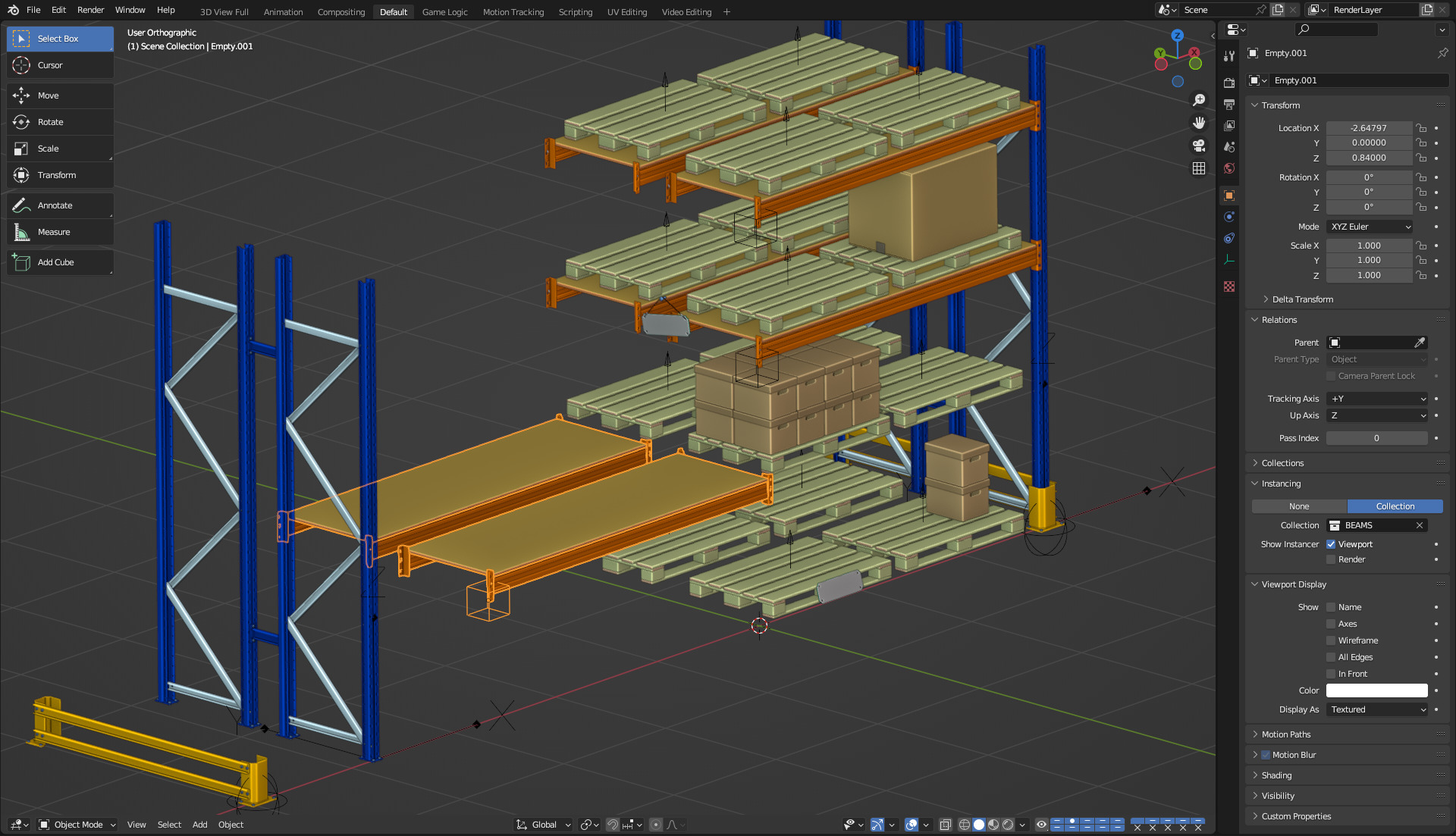This screenshot has width=1456, height=836.
Task: Open the Output properties tab
Action: click(x=1229, y=104)
